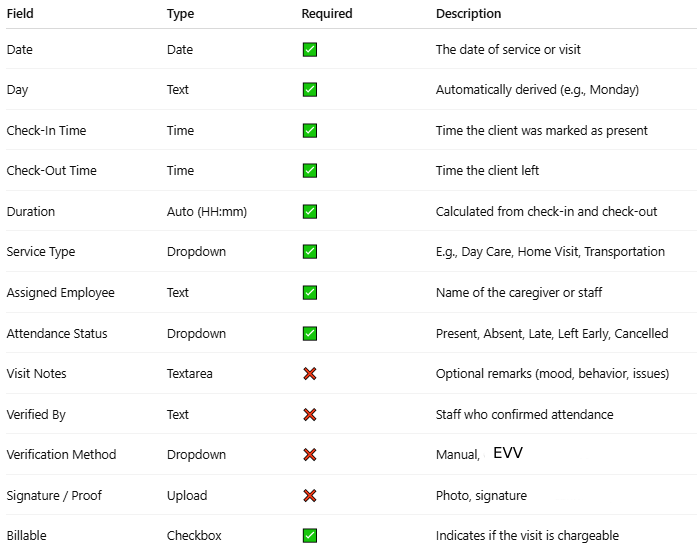Click the green checkmark for Duration
Image resolution: width=697 pixels, height=559 pixels.
(x=310, y=211)
